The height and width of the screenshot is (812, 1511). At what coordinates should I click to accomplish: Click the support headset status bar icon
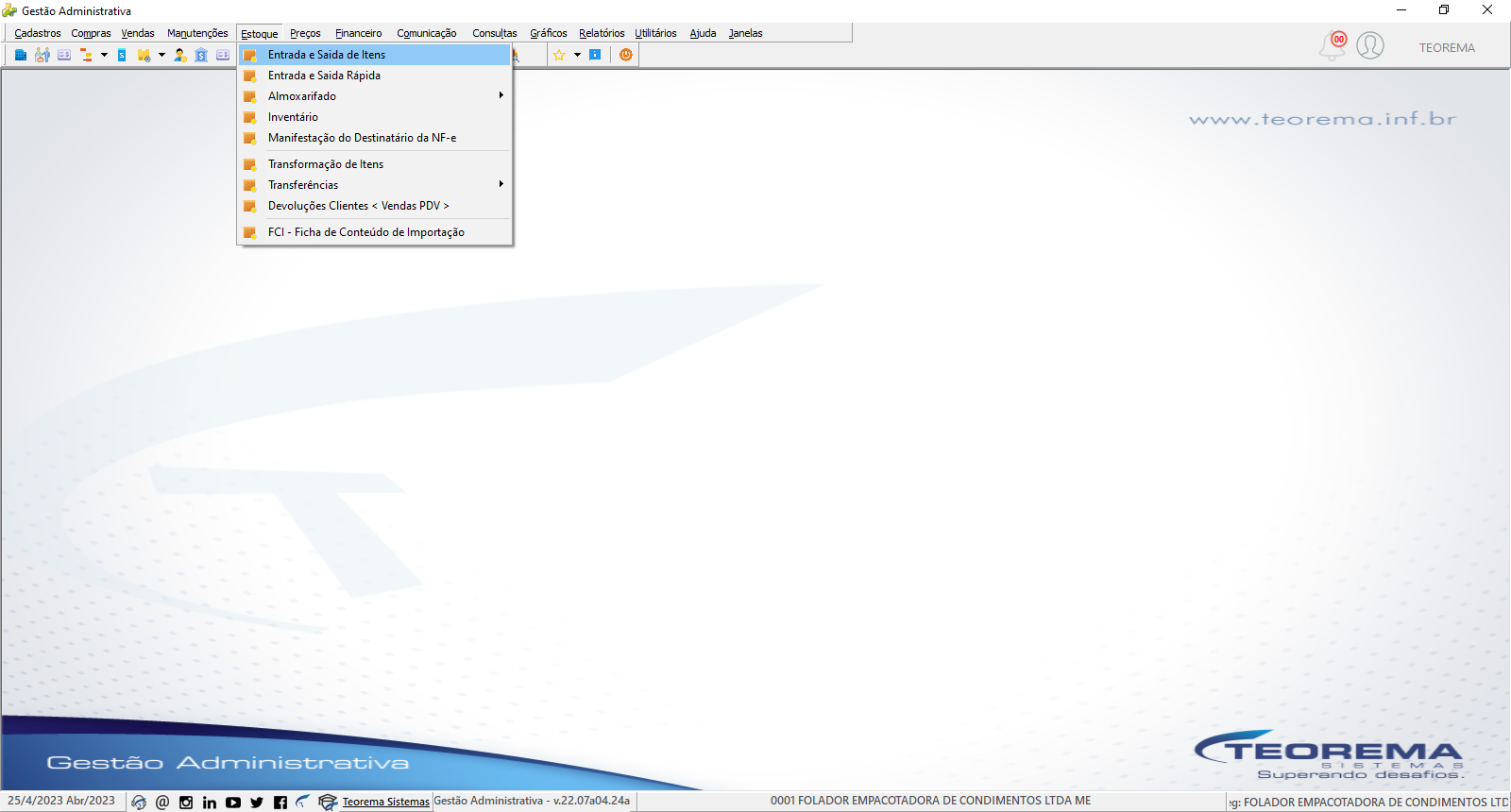pyautogui.click(x=139, y=802)
